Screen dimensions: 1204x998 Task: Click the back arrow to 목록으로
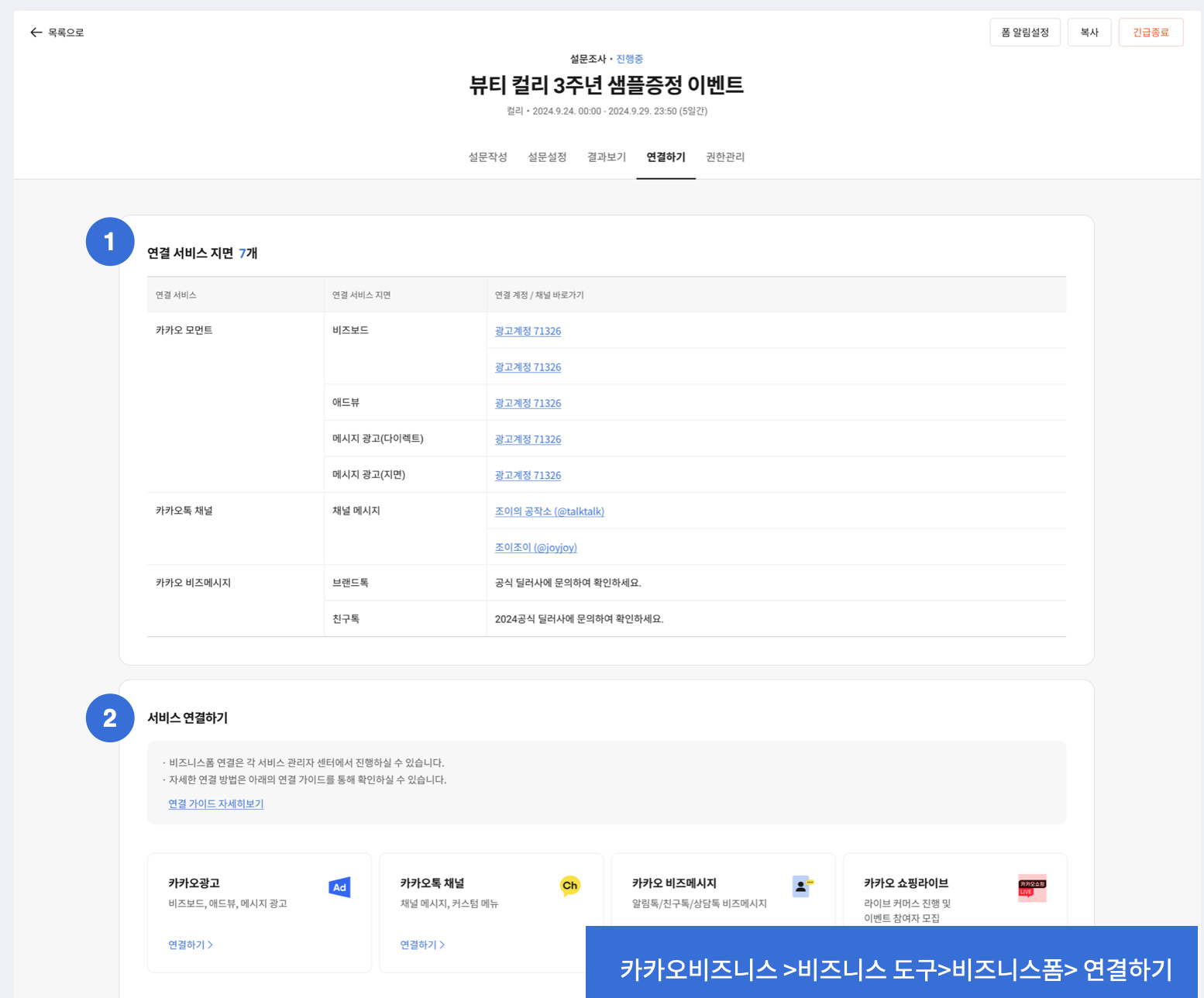click(x=36, y=33)
